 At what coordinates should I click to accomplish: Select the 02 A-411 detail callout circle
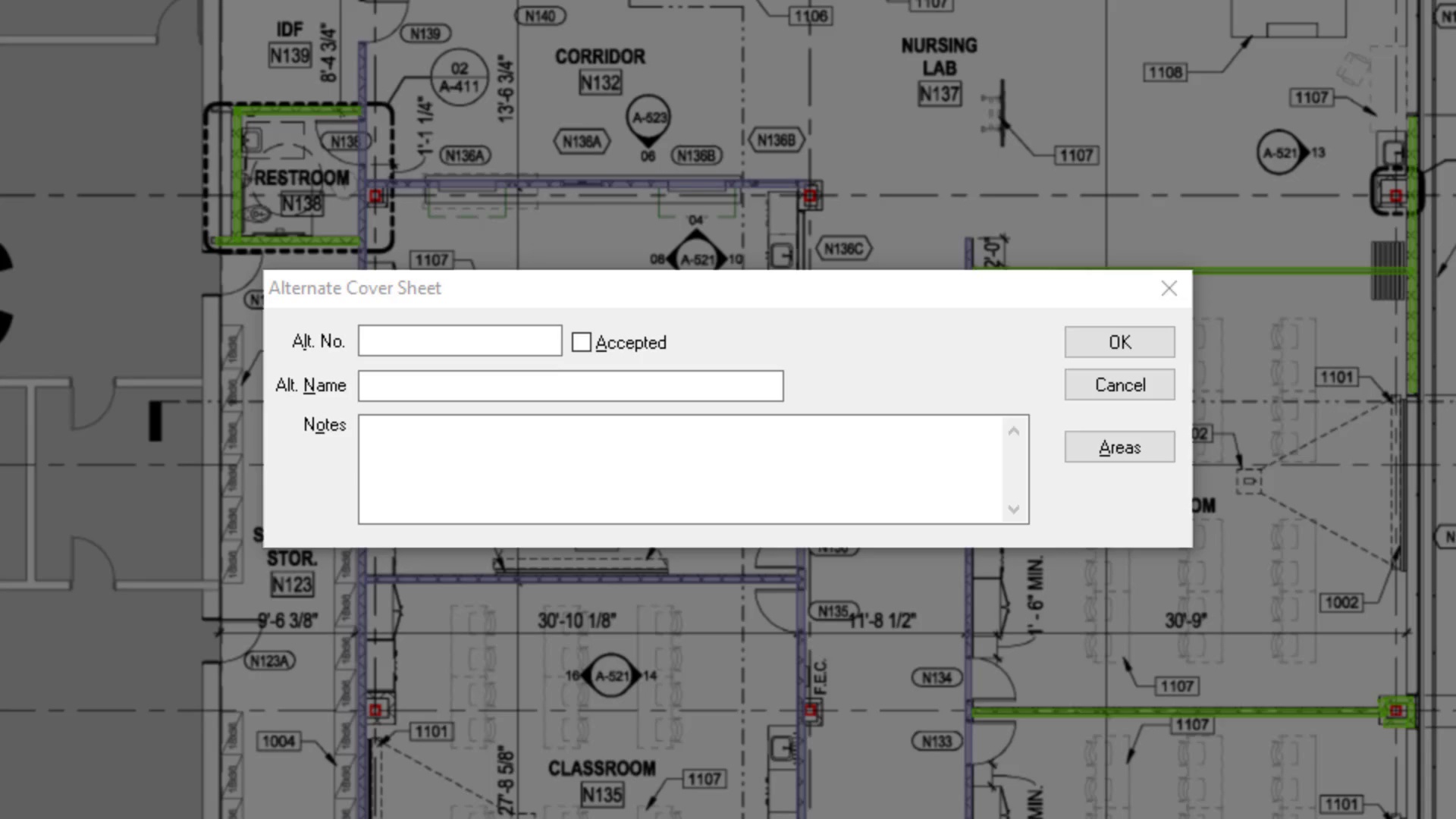click(x=459, y=78)
